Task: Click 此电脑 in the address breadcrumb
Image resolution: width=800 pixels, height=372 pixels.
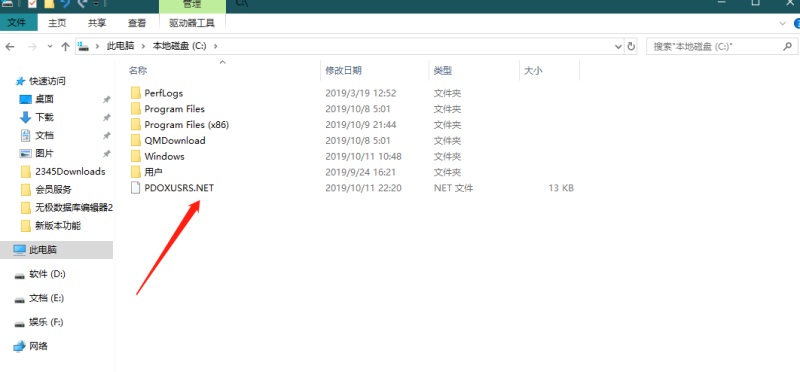Action: [120, 46]
